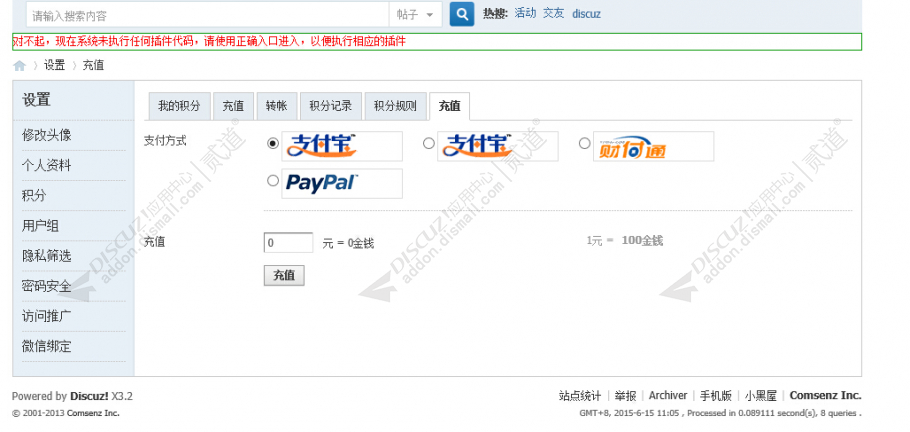The height and width of the screenshot is (432, 910).
Task: Click the Tenpay logo
Action: [x=653, y=146]
